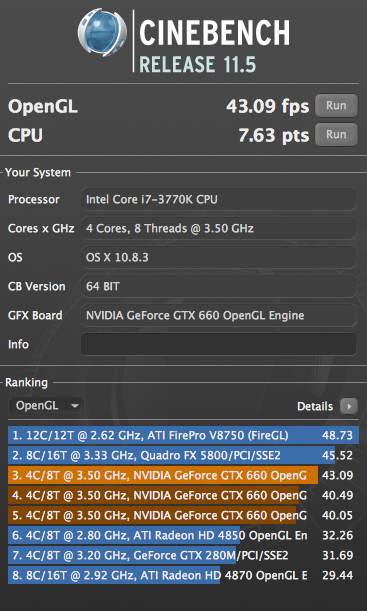Viewport: 367px width, 611px height.
Task: Click the Info text field
Action: [219, 344]
